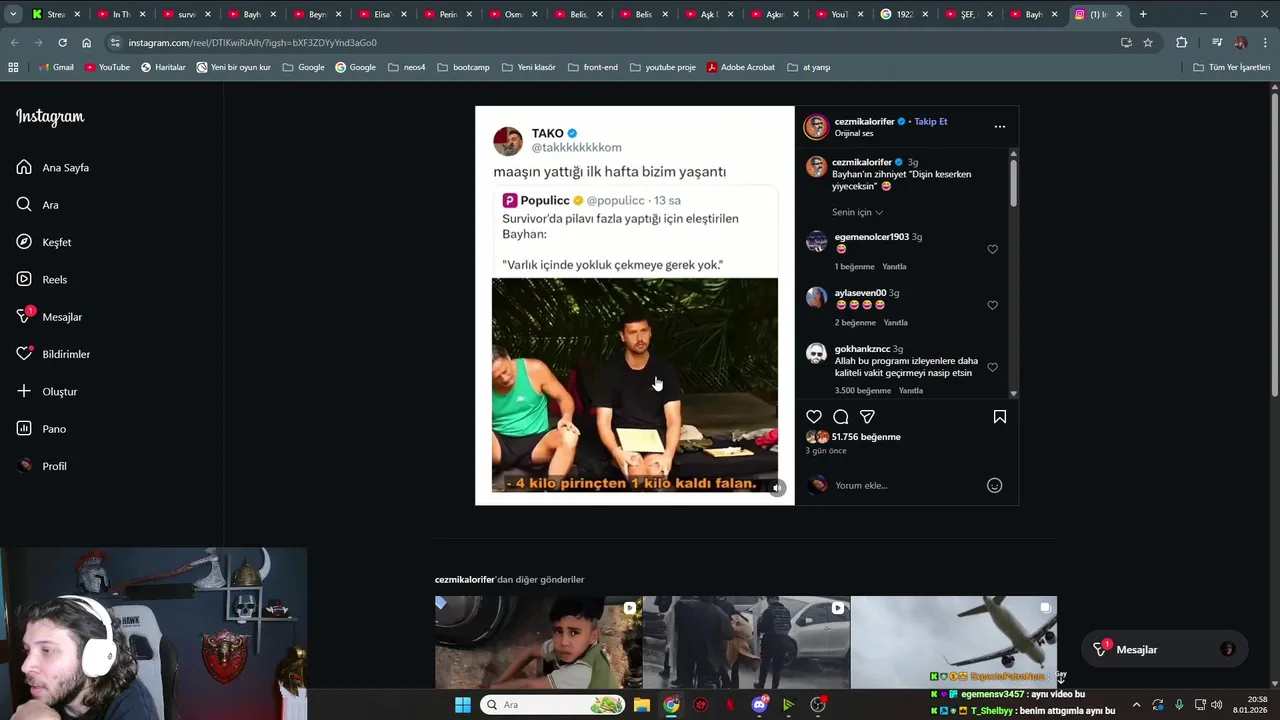
Task: Save post with bookmark icon
Action: point(999,417)
